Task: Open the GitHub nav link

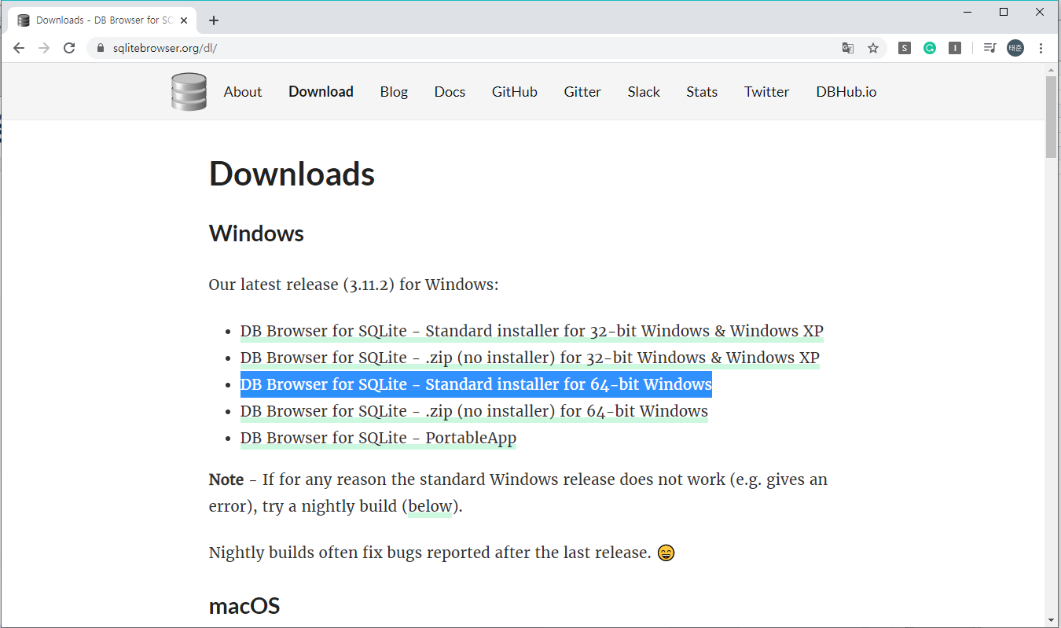Action: click(514, 92)
